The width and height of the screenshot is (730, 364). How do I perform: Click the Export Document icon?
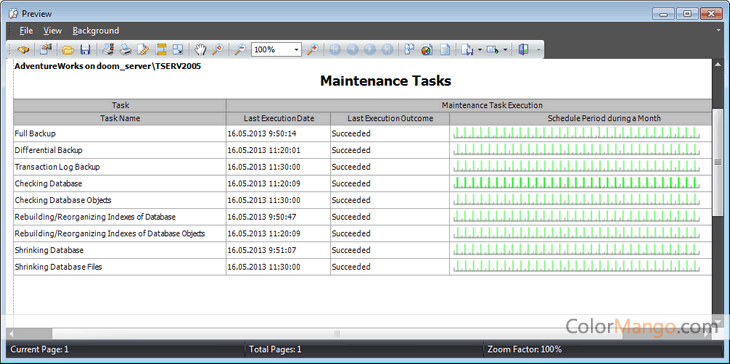(466, 49)
